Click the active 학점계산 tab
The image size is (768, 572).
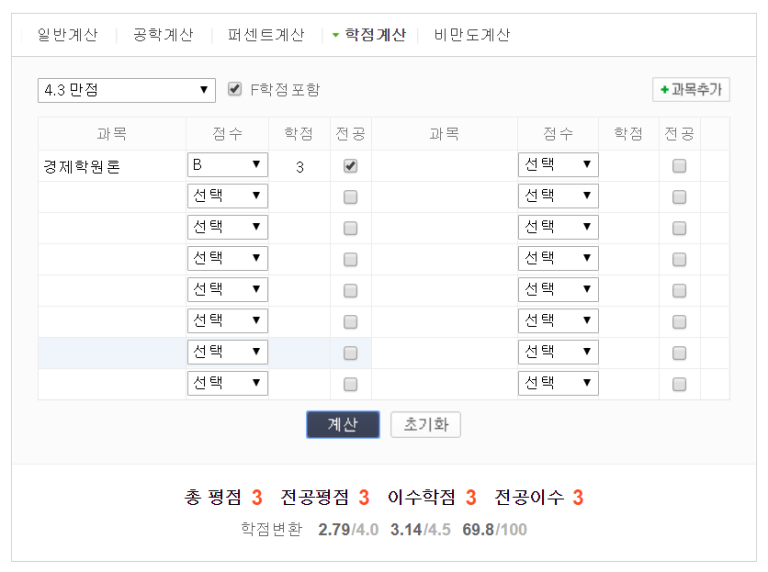pos(375,35)
